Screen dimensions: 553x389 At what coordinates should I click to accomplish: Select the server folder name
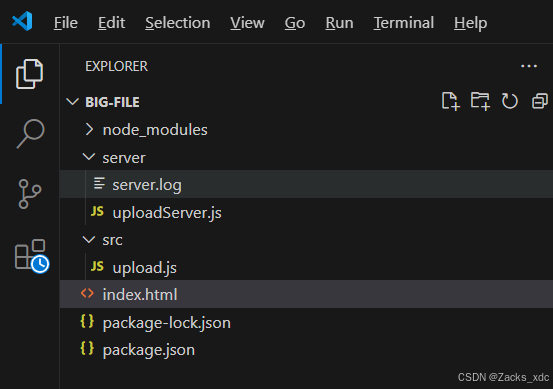[x=124, y=158]
